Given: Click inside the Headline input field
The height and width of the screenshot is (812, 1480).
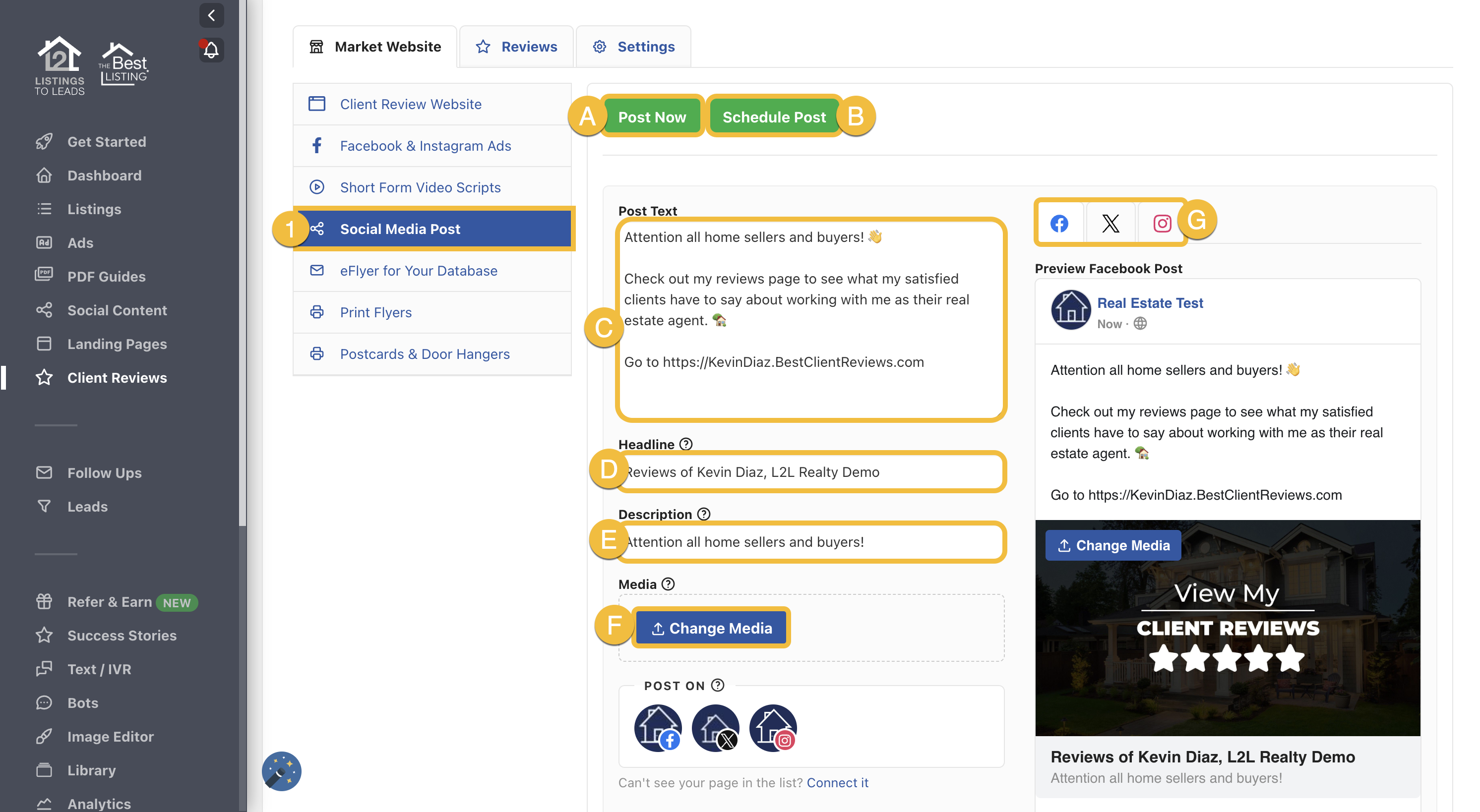Looking at the screenshot, I should pos(810,472).
